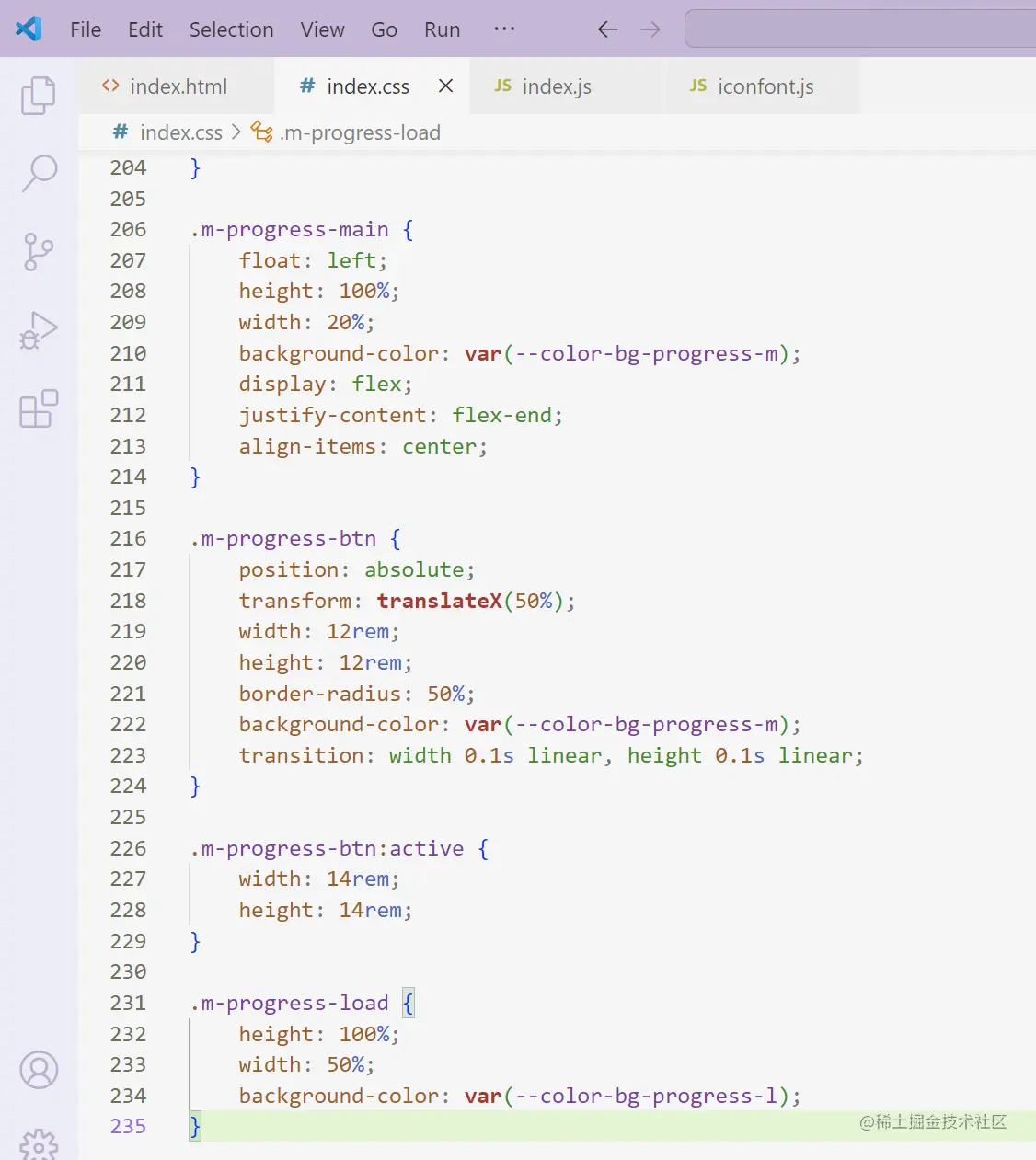
Task: Click the JS icon on index.js tab
Action: coord(502,86)
